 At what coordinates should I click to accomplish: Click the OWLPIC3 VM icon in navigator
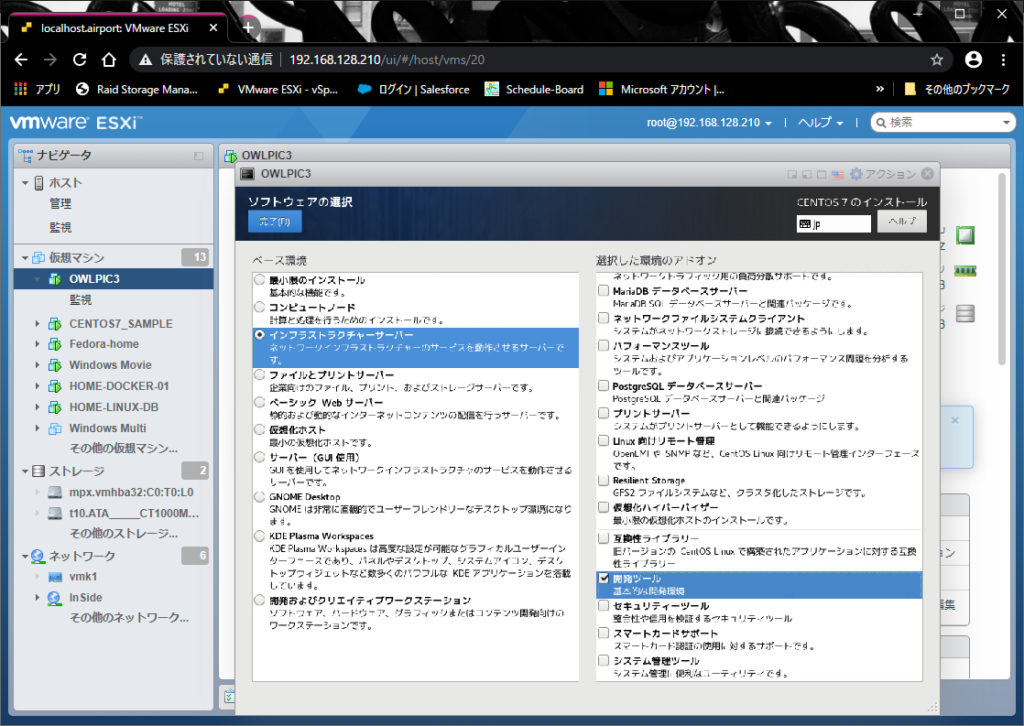pos(56,279)
